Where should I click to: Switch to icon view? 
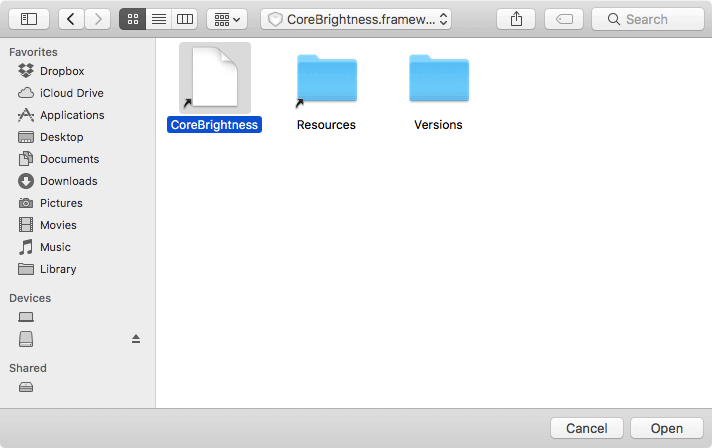click(133, 19)
